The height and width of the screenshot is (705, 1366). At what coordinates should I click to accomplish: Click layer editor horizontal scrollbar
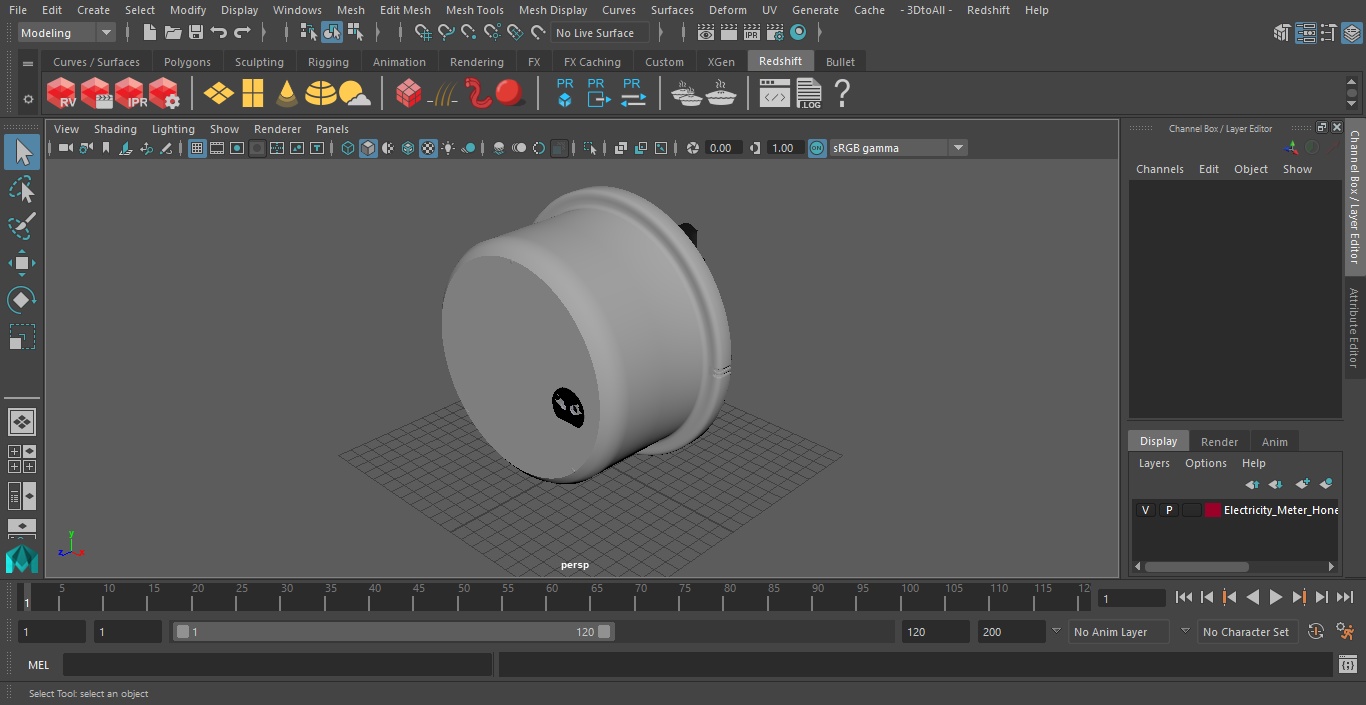[x=1196, y=566]
